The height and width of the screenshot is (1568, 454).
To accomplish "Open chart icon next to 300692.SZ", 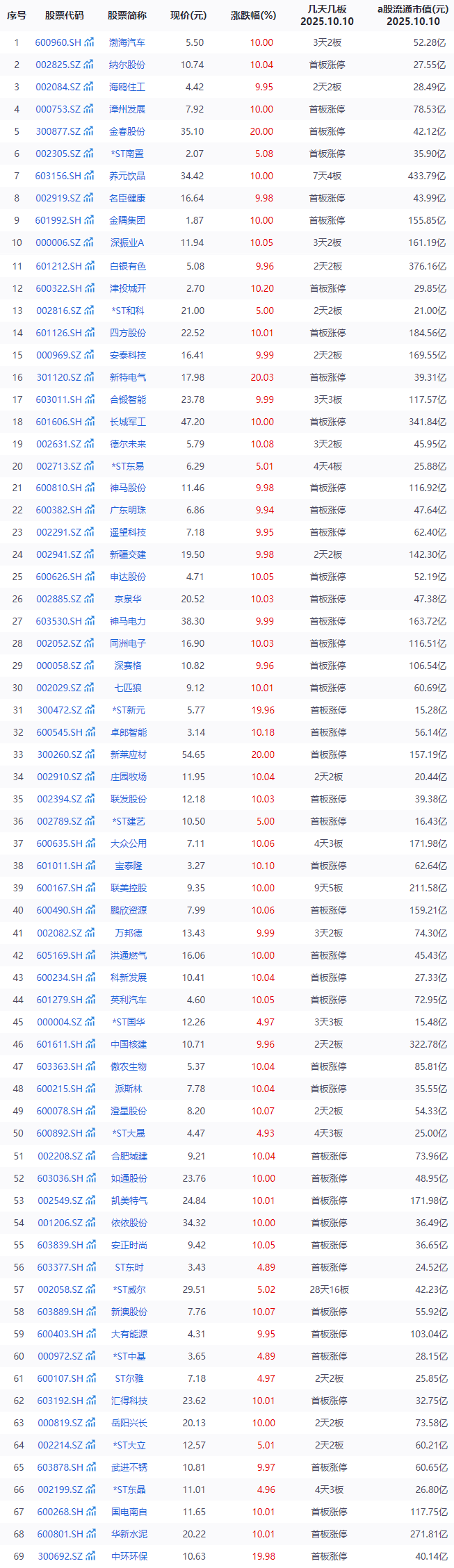I will click(x=90, y=1556).
